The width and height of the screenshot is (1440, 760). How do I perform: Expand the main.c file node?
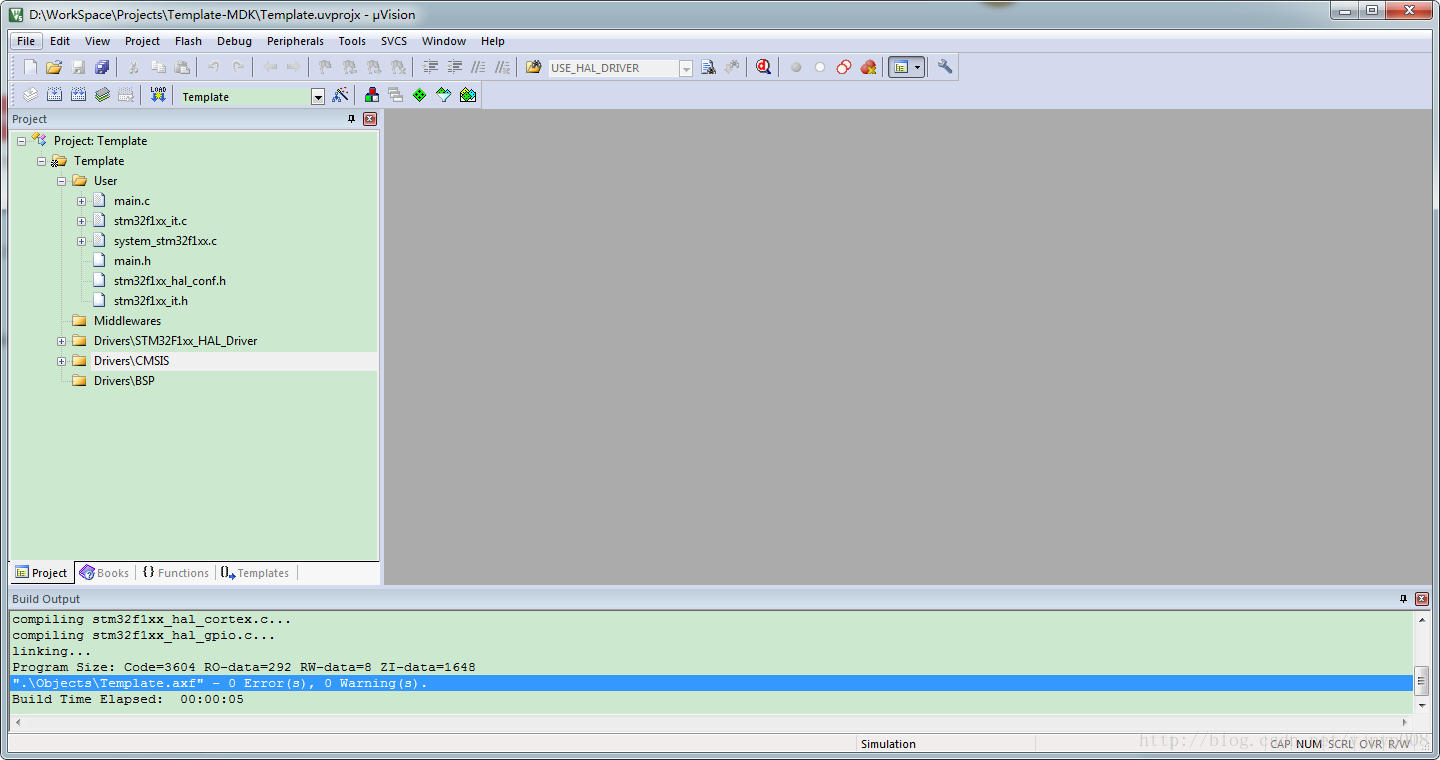[x=81, y=201]
